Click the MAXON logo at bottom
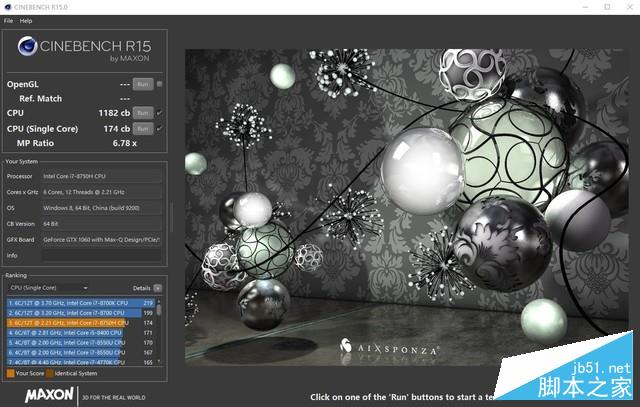The height and width of the screenshot is (407, 640). point(49,395)
